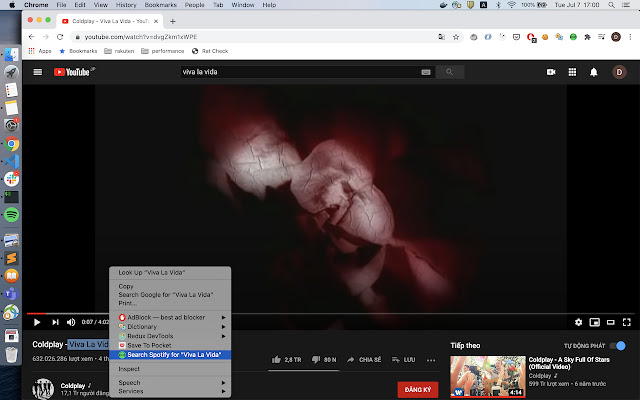Bookmark this page with star

point(456,37)
